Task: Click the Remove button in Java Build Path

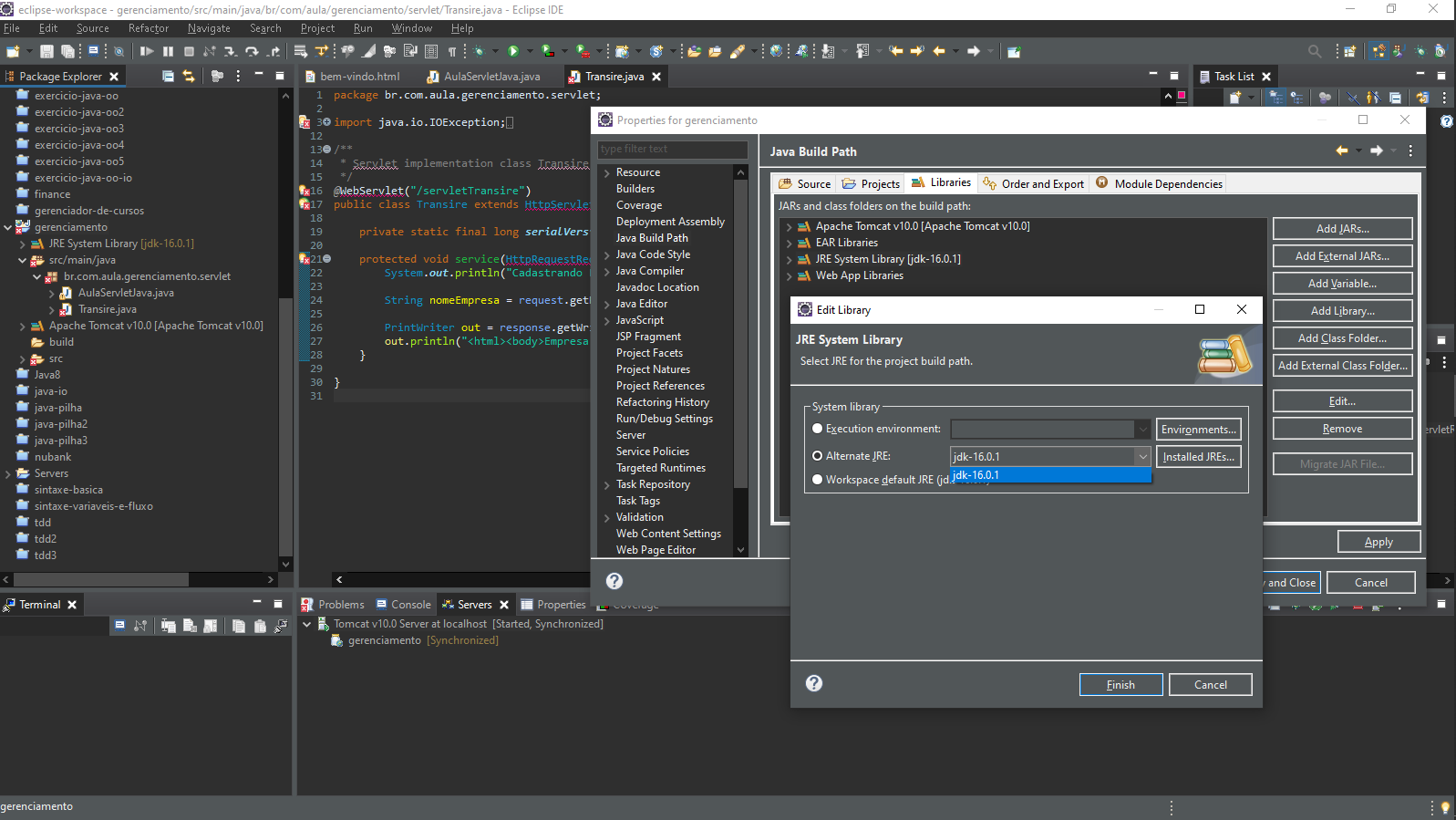Action: (x=1342, y=429)
